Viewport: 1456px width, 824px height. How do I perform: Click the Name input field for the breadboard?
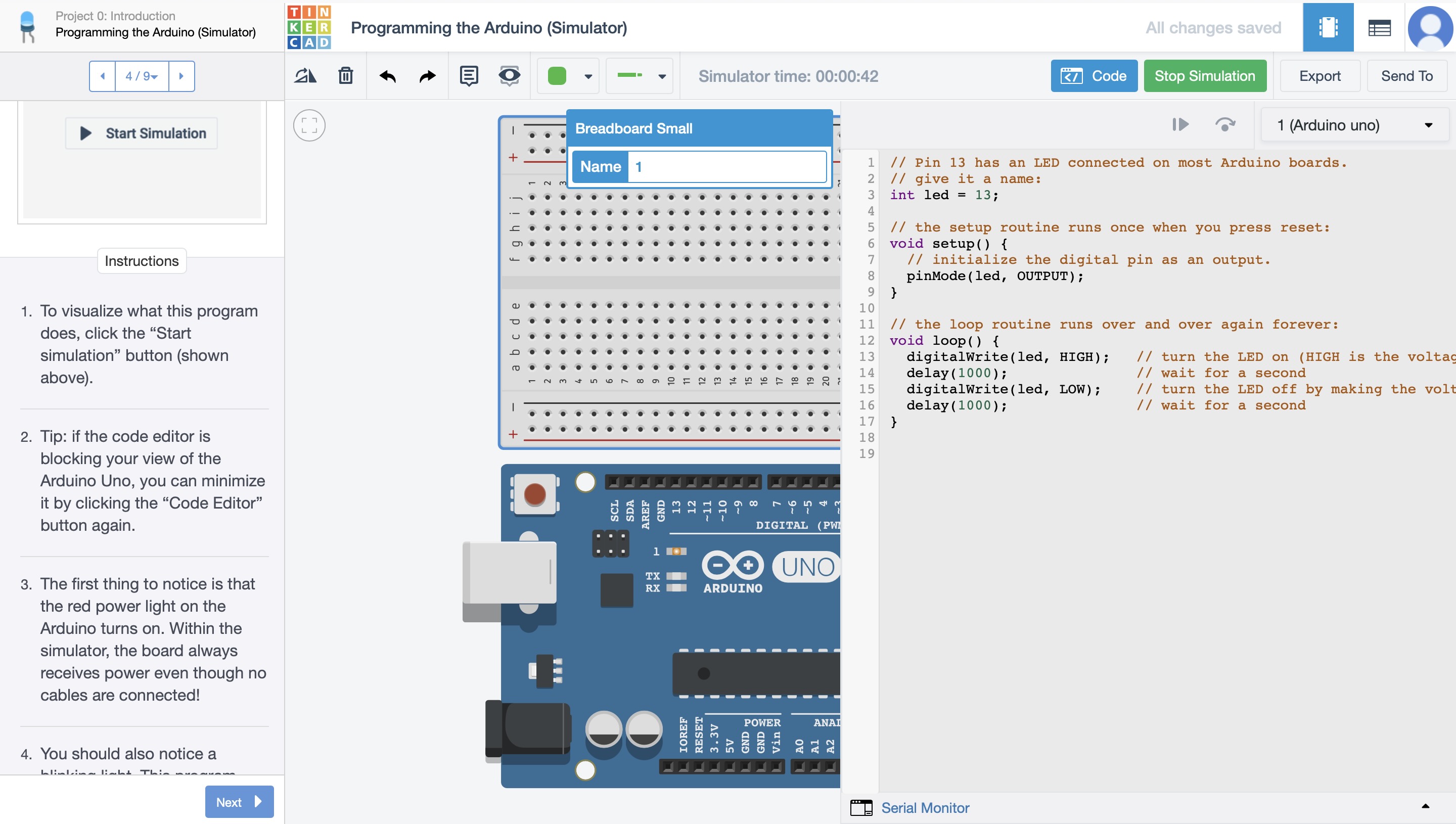click(727, 166)
